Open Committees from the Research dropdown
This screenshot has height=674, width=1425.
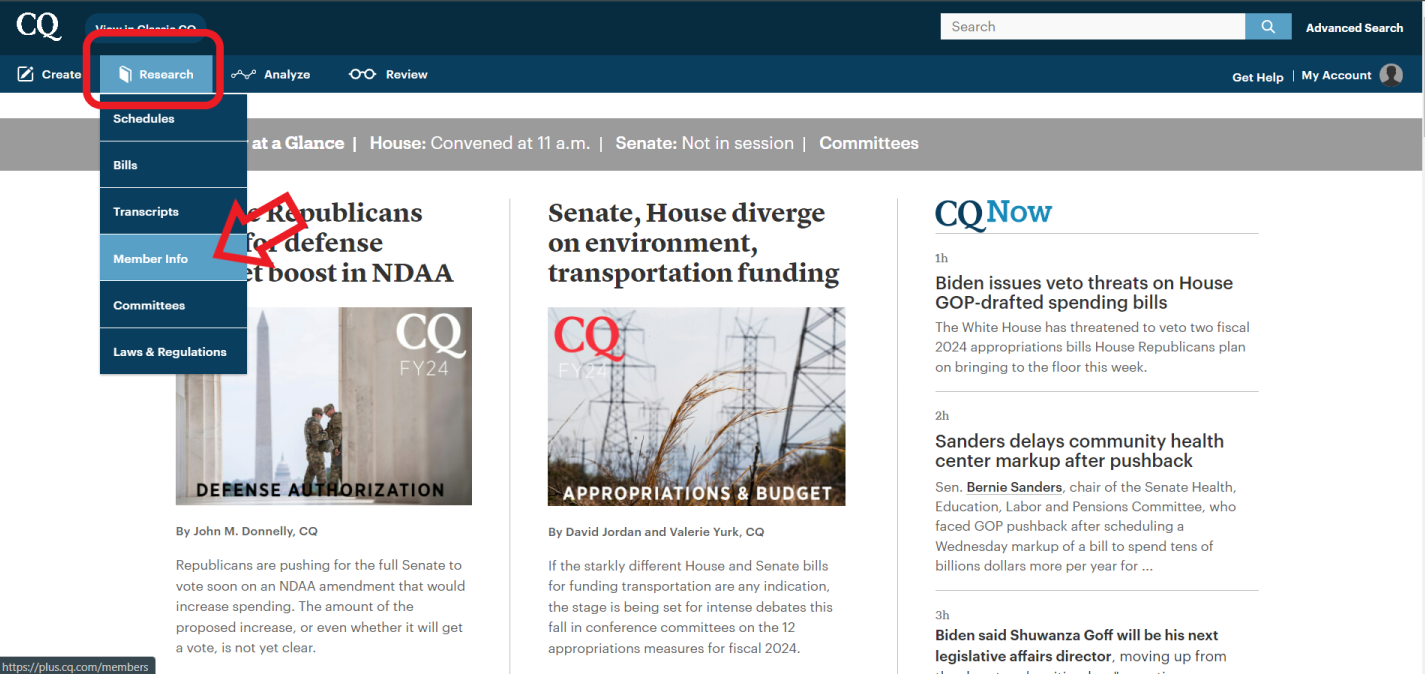[x=148, y=305]
